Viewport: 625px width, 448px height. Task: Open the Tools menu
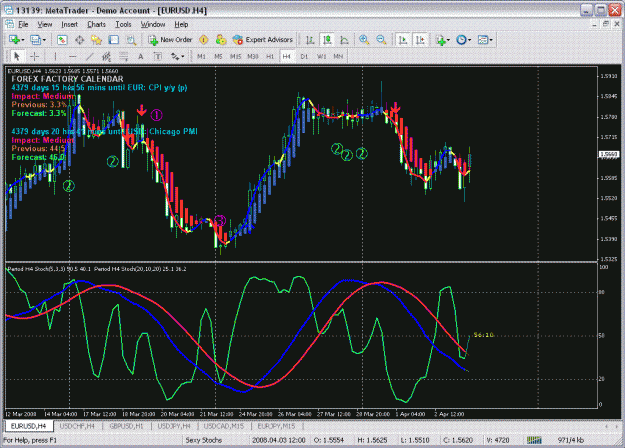pyautogui.click(x=123, y=24)
